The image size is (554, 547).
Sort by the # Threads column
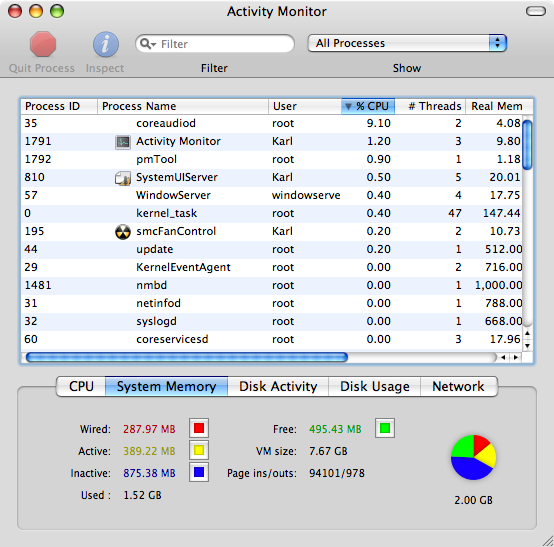pos(430,106)
